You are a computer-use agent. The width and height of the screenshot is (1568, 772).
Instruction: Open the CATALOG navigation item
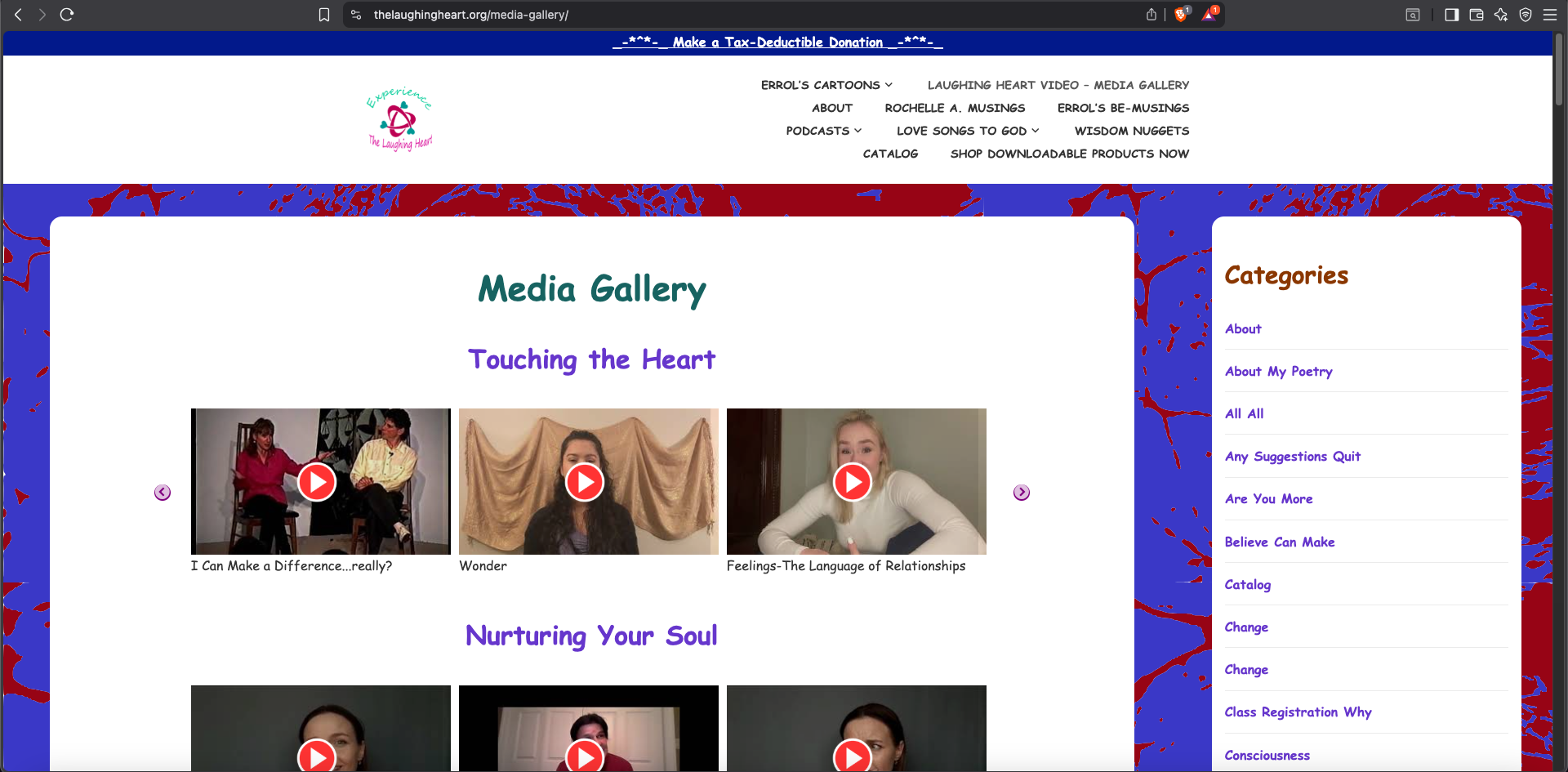pos(890,154)
